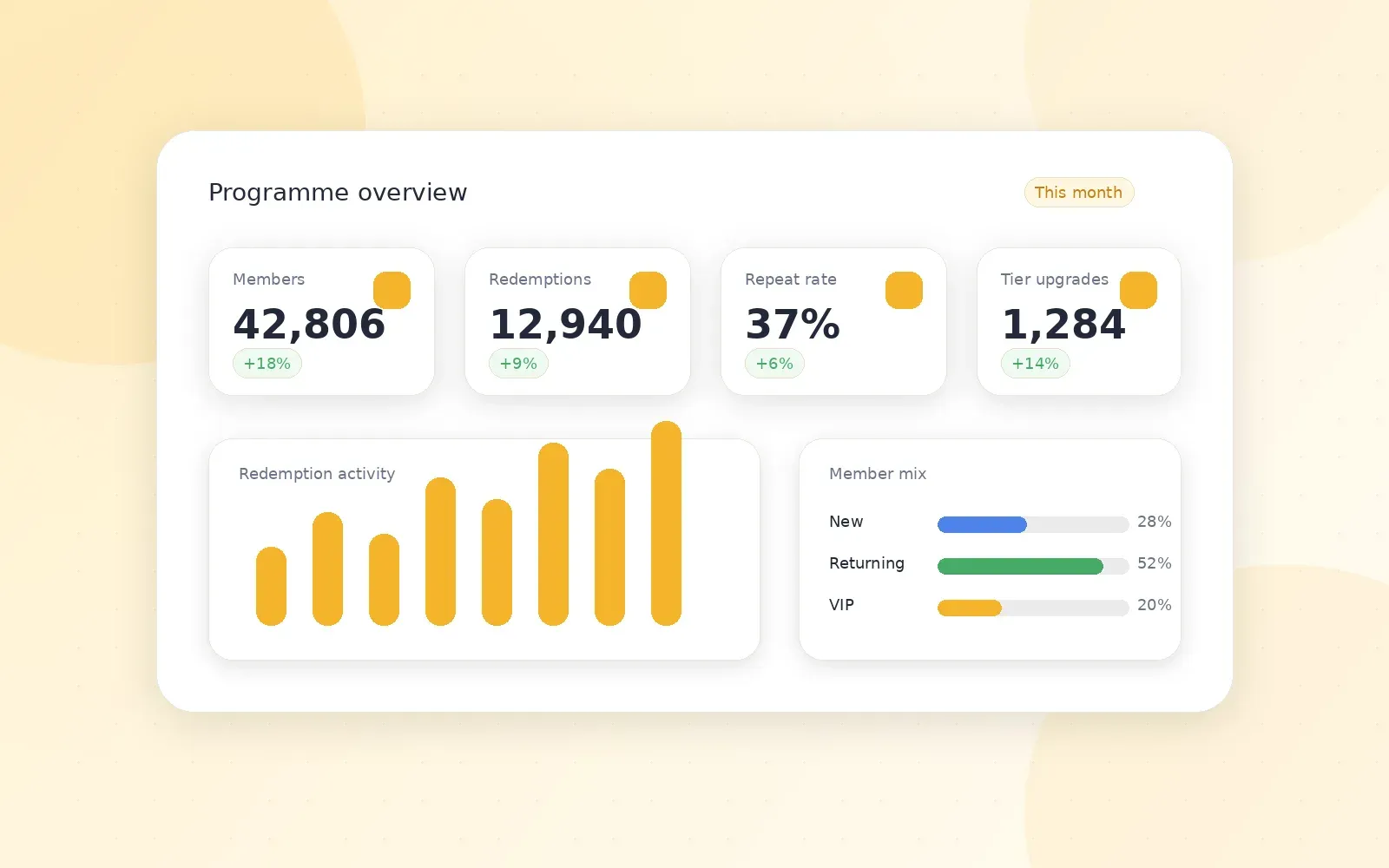The width and height of the screenshot is (1389, 868).
Task: Click the Returning label in Member mix
Action: (x=866, y=563)
